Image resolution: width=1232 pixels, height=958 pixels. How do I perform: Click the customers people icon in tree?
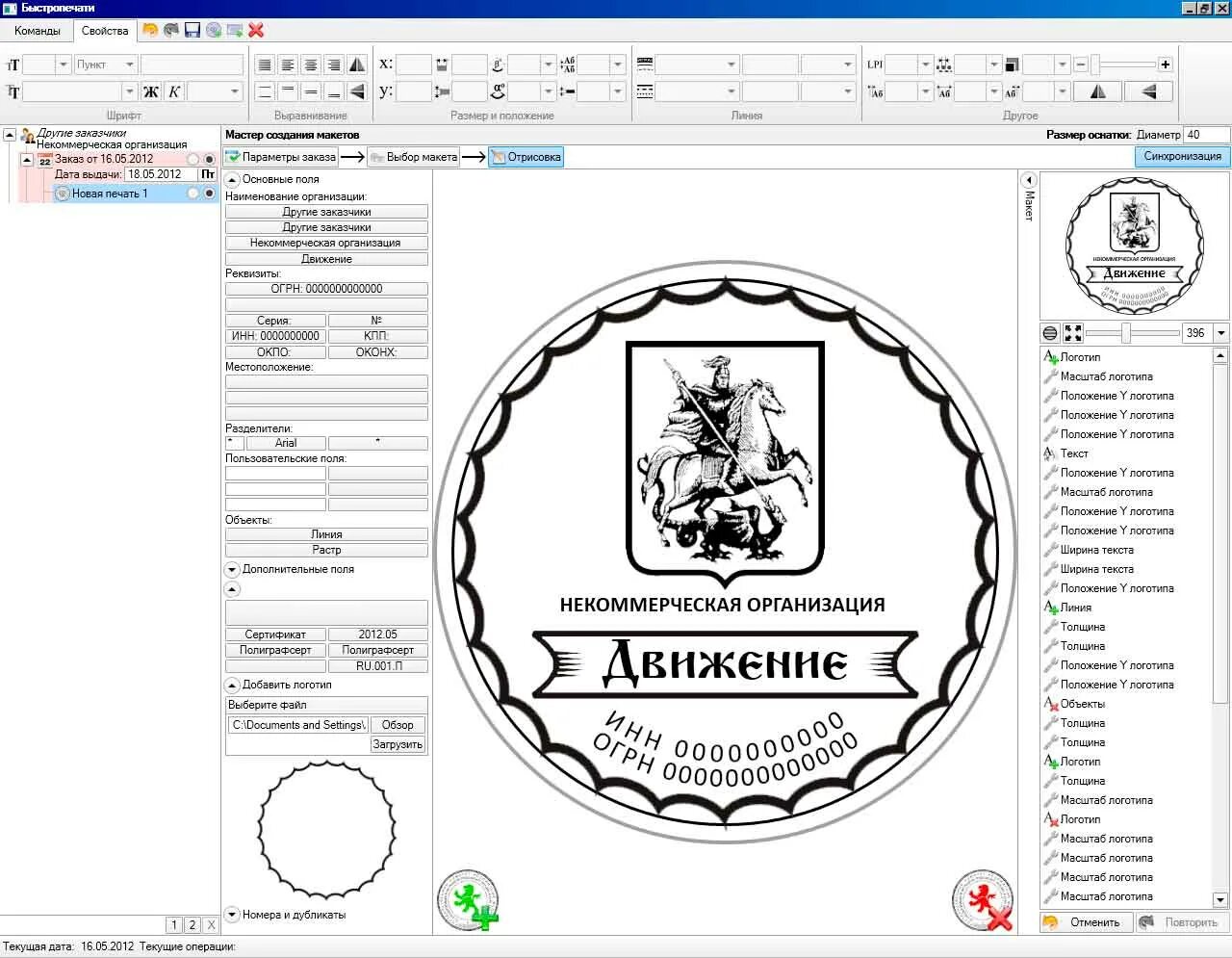click(28, 135)
